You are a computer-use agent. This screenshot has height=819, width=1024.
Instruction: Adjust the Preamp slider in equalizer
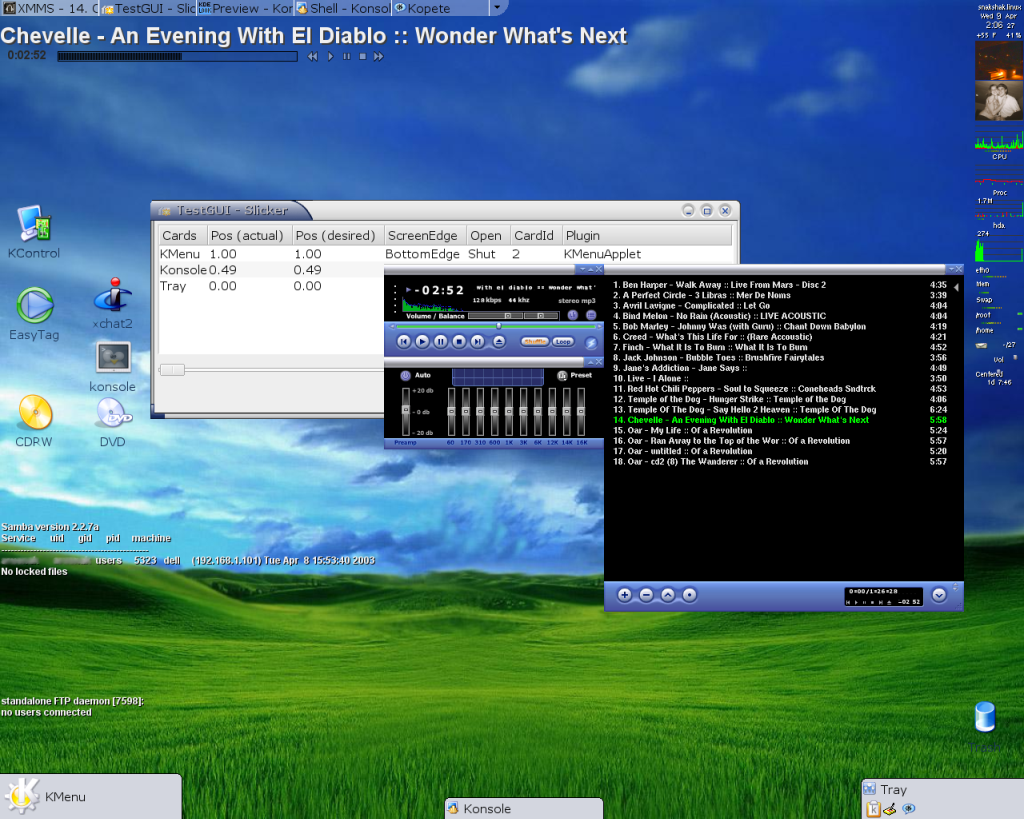click(x=406, y=411)
